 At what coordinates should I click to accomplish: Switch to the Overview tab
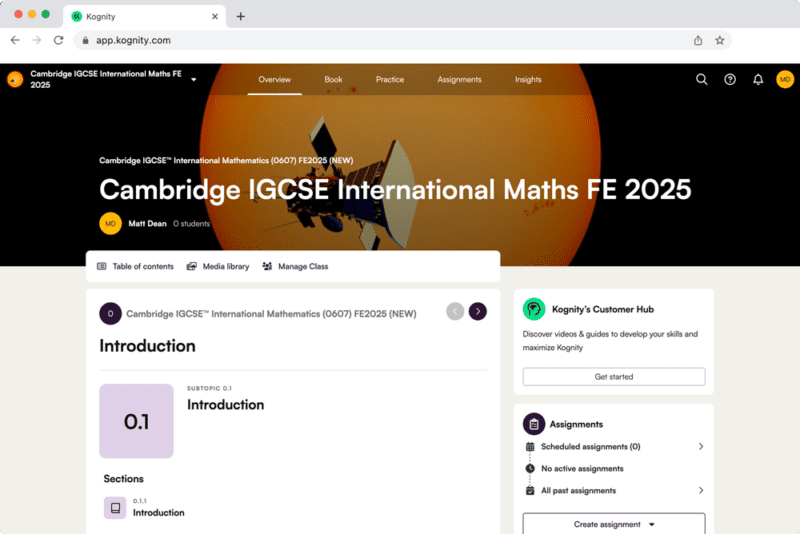click(x=274, y=79)
